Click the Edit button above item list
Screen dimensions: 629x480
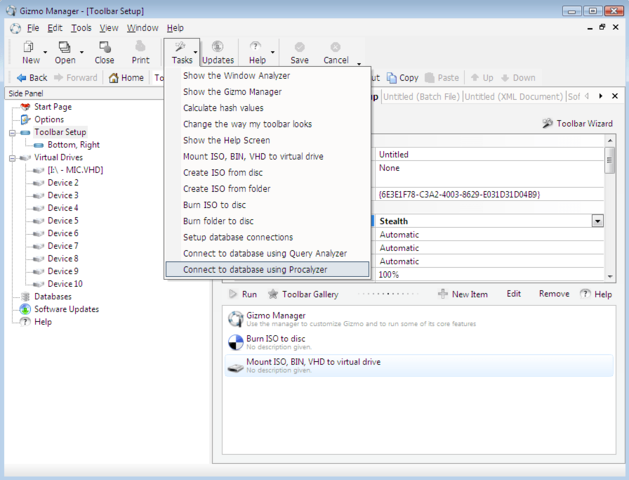click(x=513, y=294)
